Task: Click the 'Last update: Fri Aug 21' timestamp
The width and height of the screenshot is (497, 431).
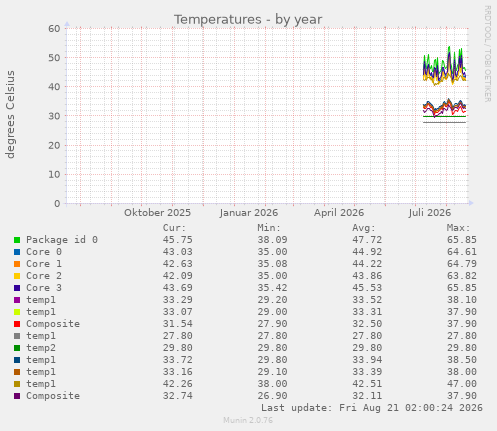Action: [x=372, y=408]
